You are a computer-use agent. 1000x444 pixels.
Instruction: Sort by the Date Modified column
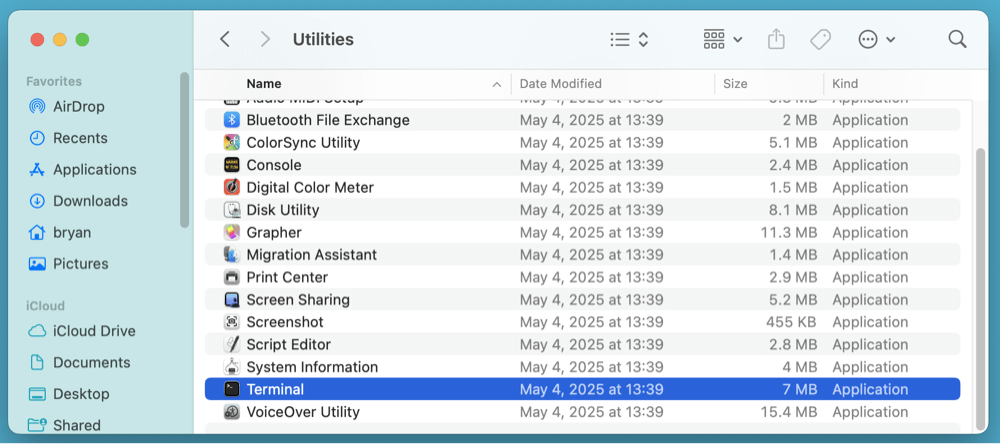561,84
